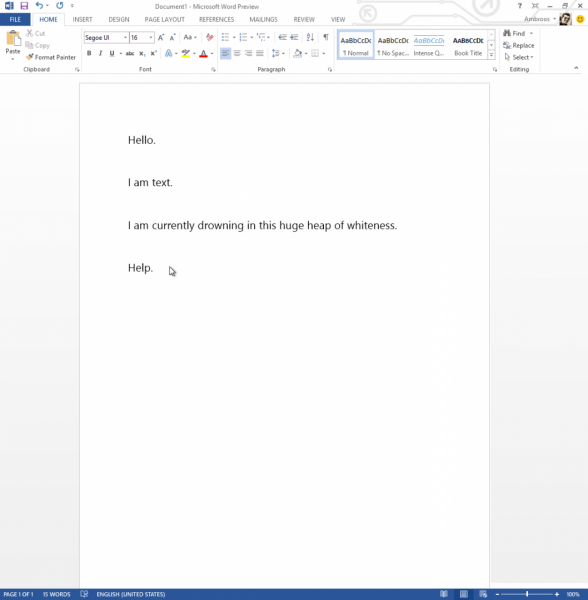Click the Redo/Repeat icon
The image size is (588, 600).
pyautogui.click(x=60, y=6)
